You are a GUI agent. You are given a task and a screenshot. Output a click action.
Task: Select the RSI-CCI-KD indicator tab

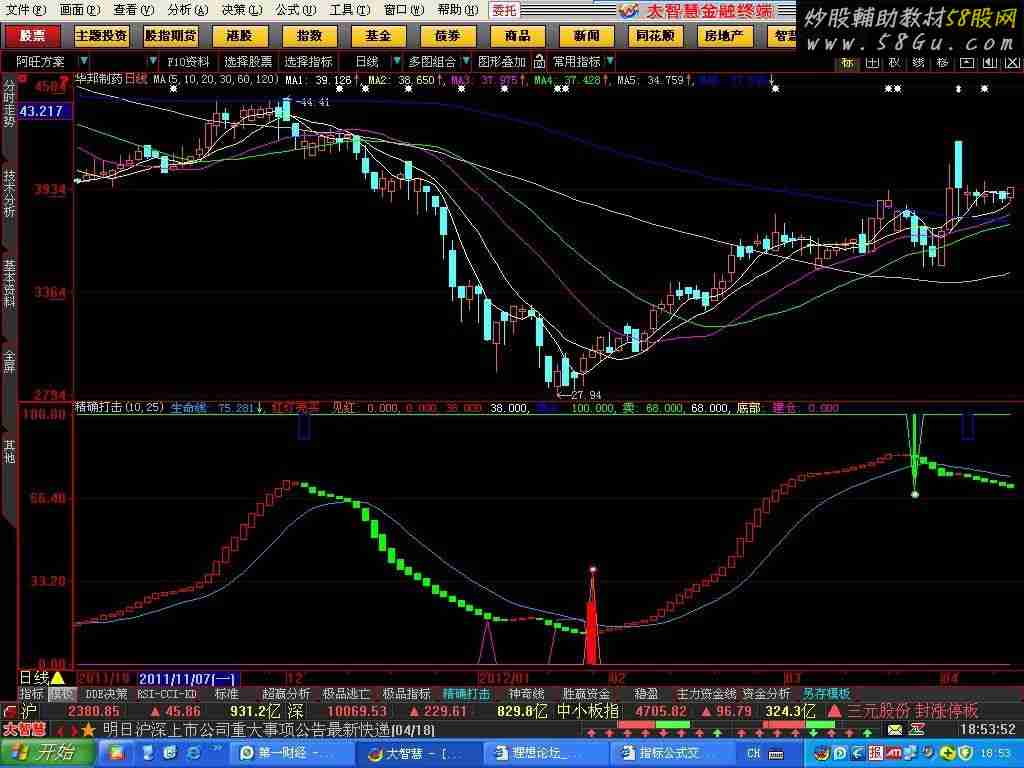pos(167,694)
